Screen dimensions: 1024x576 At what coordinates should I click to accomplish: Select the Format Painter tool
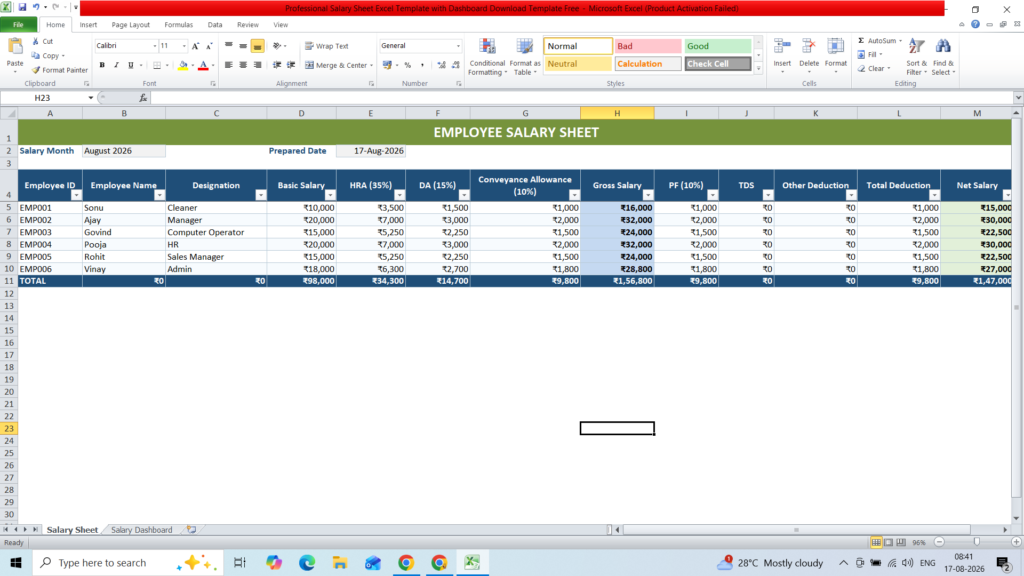[x=59, y=70]
